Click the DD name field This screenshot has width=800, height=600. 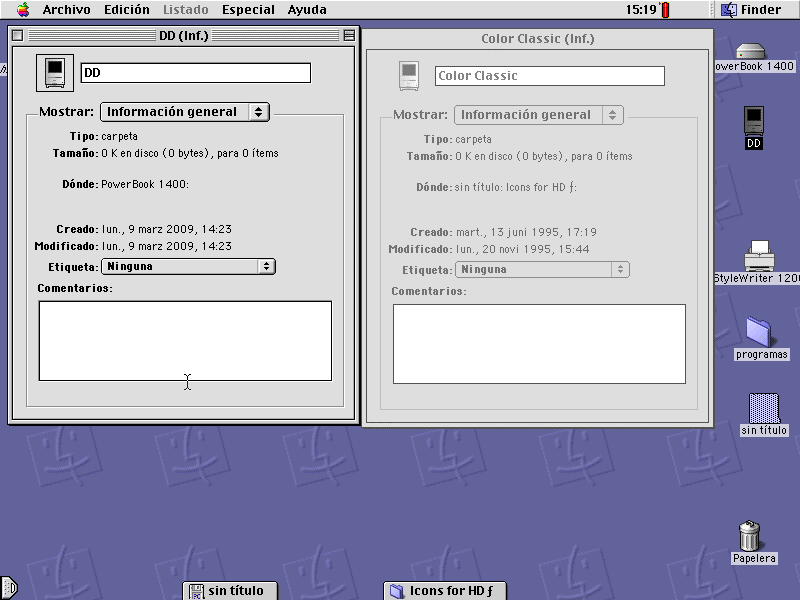click(x=196, y=72)
